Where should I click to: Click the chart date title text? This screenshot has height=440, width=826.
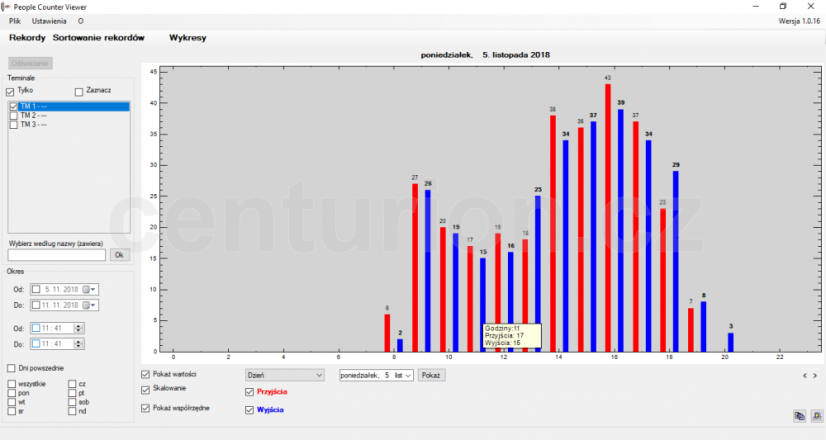coord(485,55)
